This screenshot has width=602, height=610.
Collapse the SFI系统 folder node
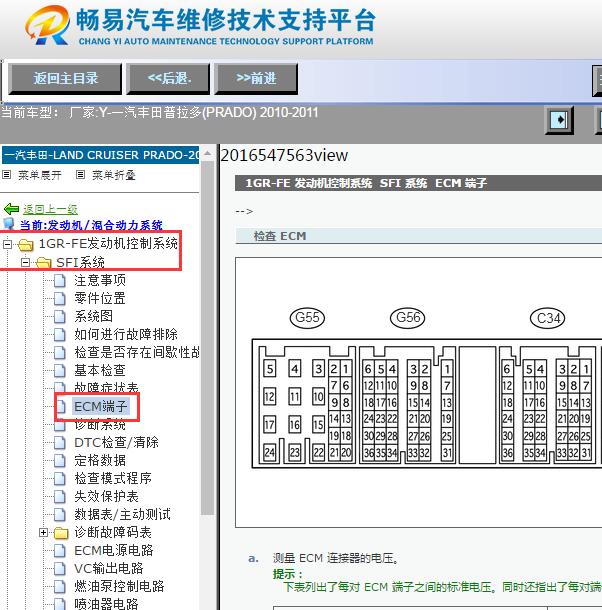coord(25,263)
